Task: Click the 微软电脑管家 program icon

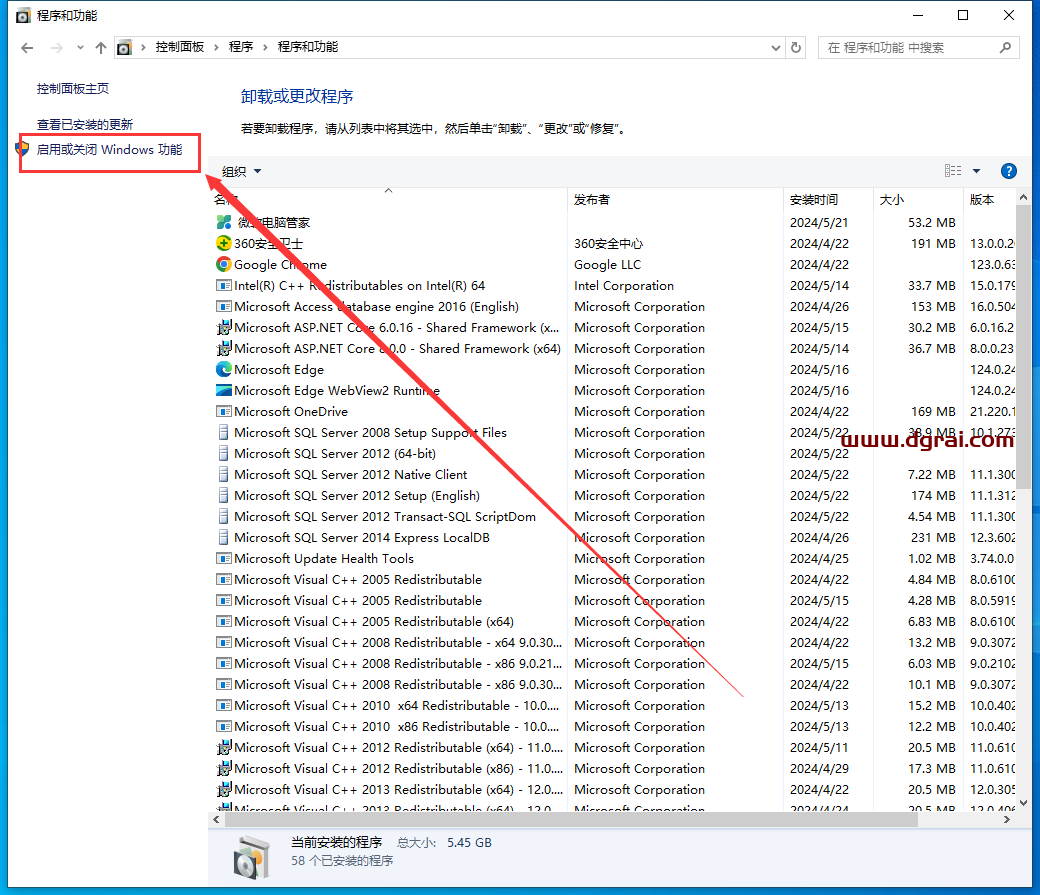Action: pos(224,222)
